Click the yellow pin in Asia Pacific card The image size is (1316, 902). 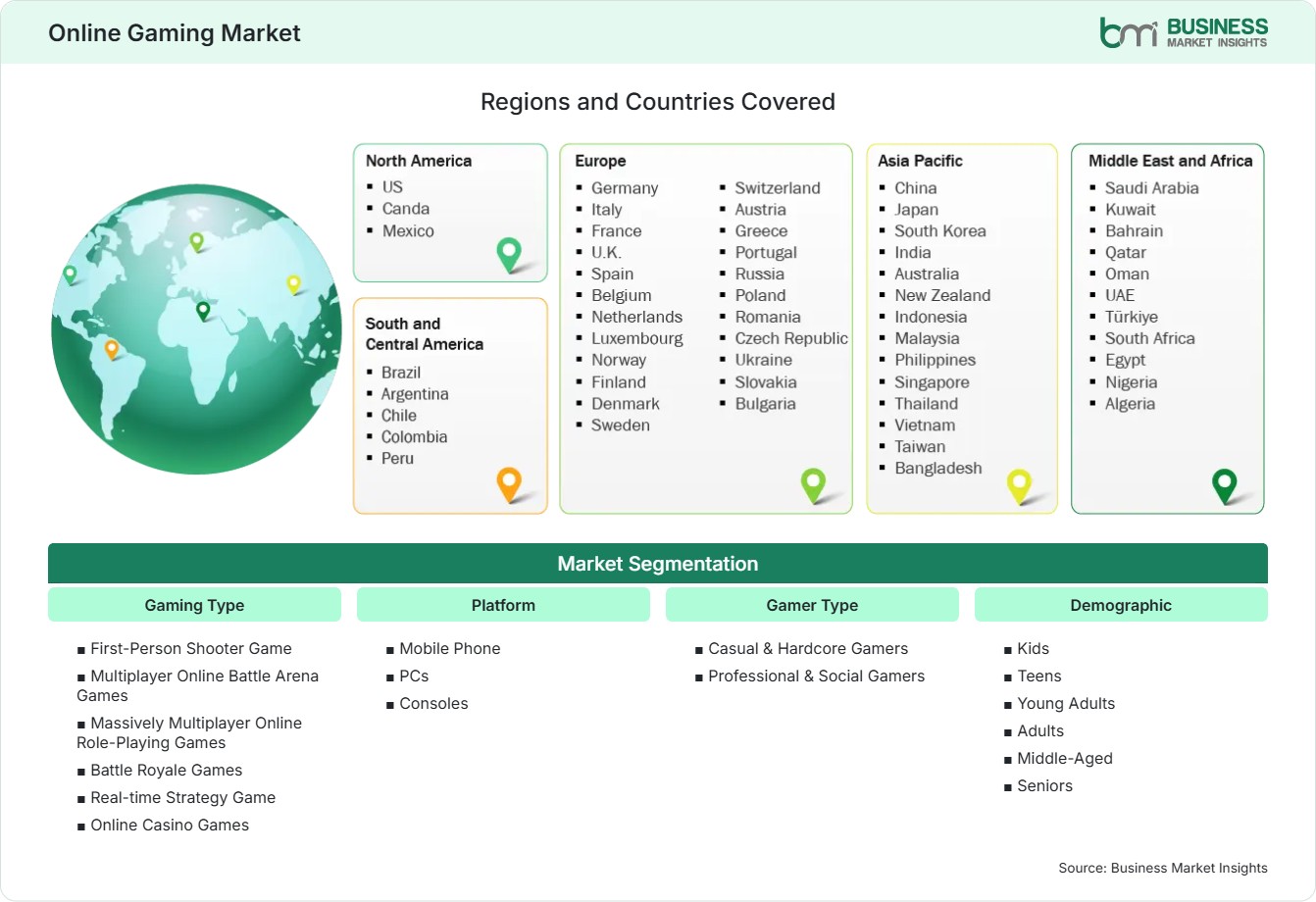[x=1020, y=486]
